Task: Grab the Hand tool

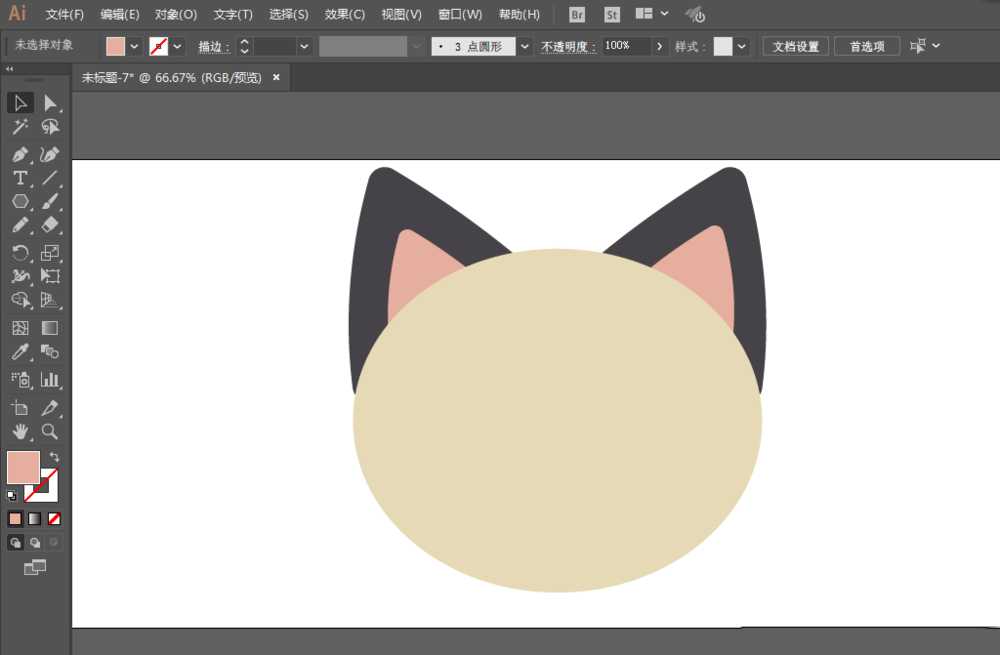Action: click(21, 432)
